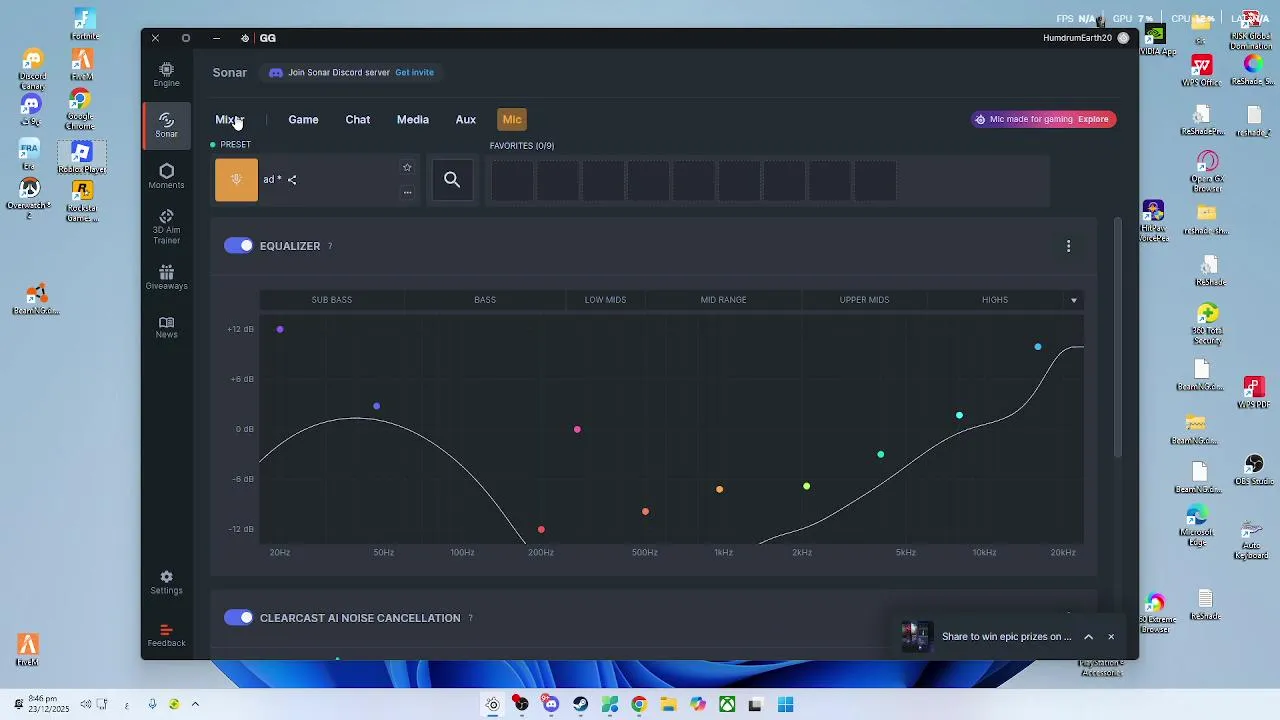Open Fortnite desktop shortcut

click(85, 25)
